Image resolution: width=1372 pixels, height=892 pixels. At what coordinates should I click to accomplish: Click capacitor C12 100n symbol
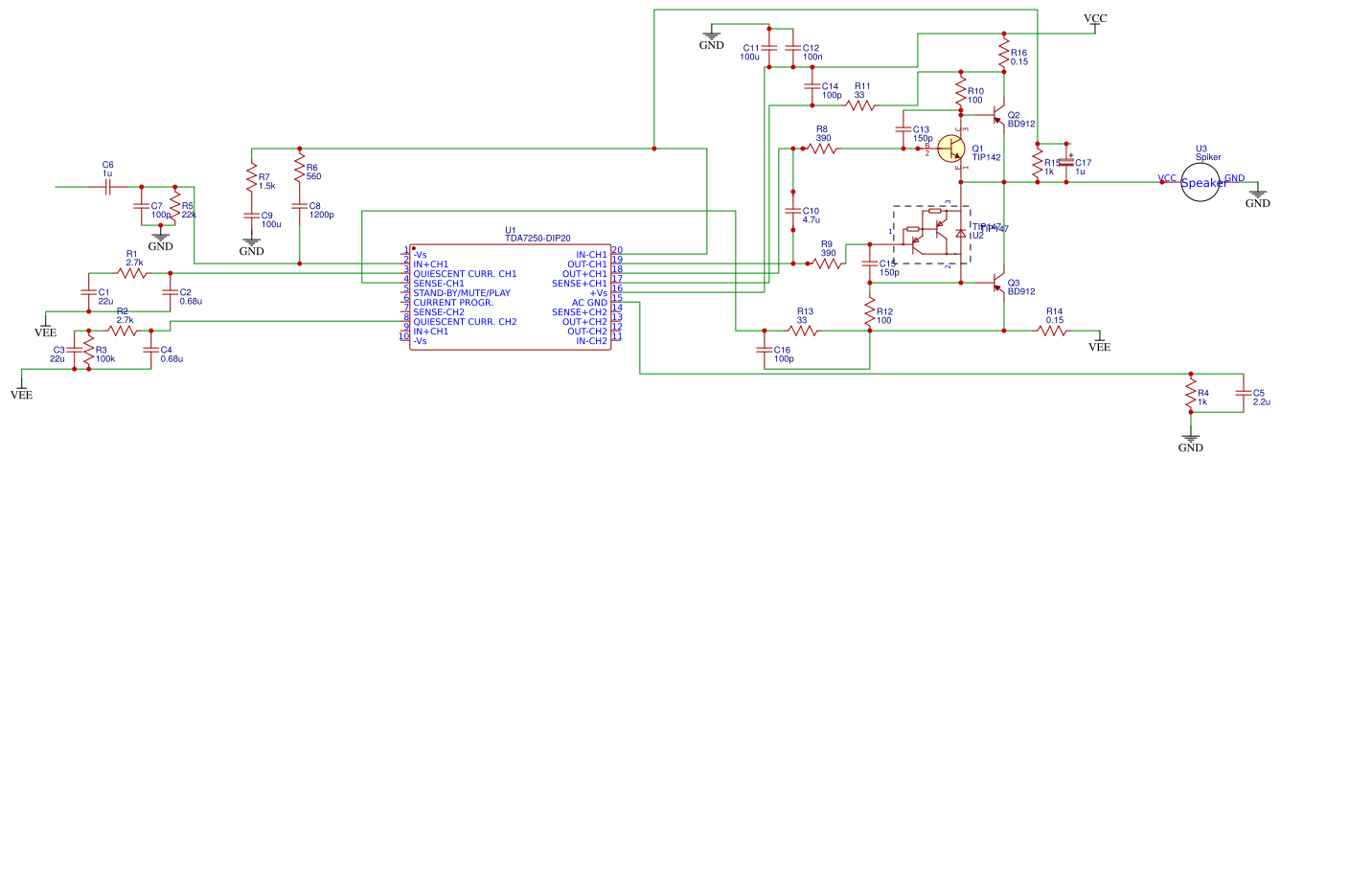tap(792, 48)
